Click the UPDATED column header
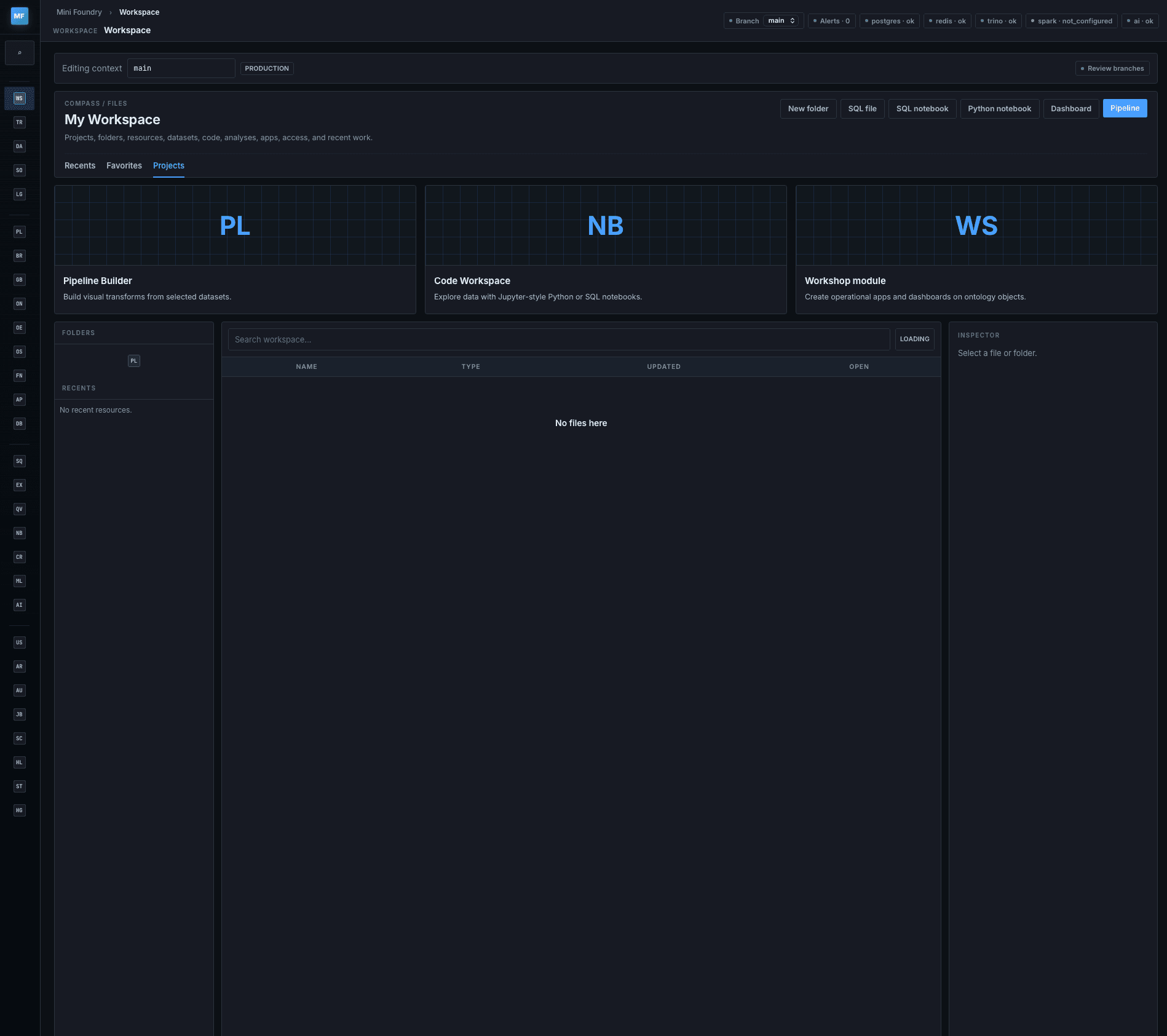This screenshot has height=1036, width=1167. [x=663, y=366]
